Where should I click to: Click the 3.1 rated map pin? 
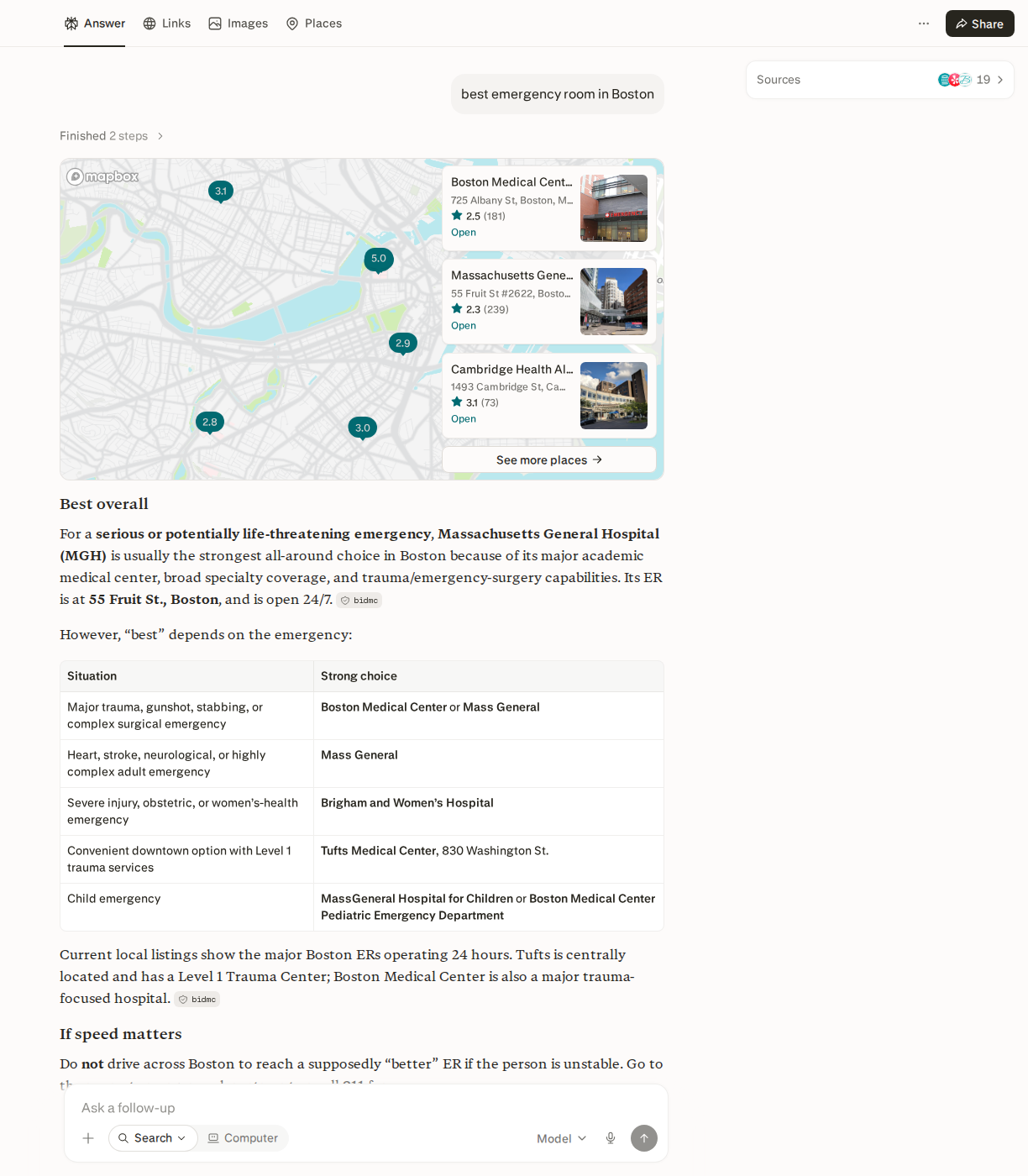tap(221, 192)
